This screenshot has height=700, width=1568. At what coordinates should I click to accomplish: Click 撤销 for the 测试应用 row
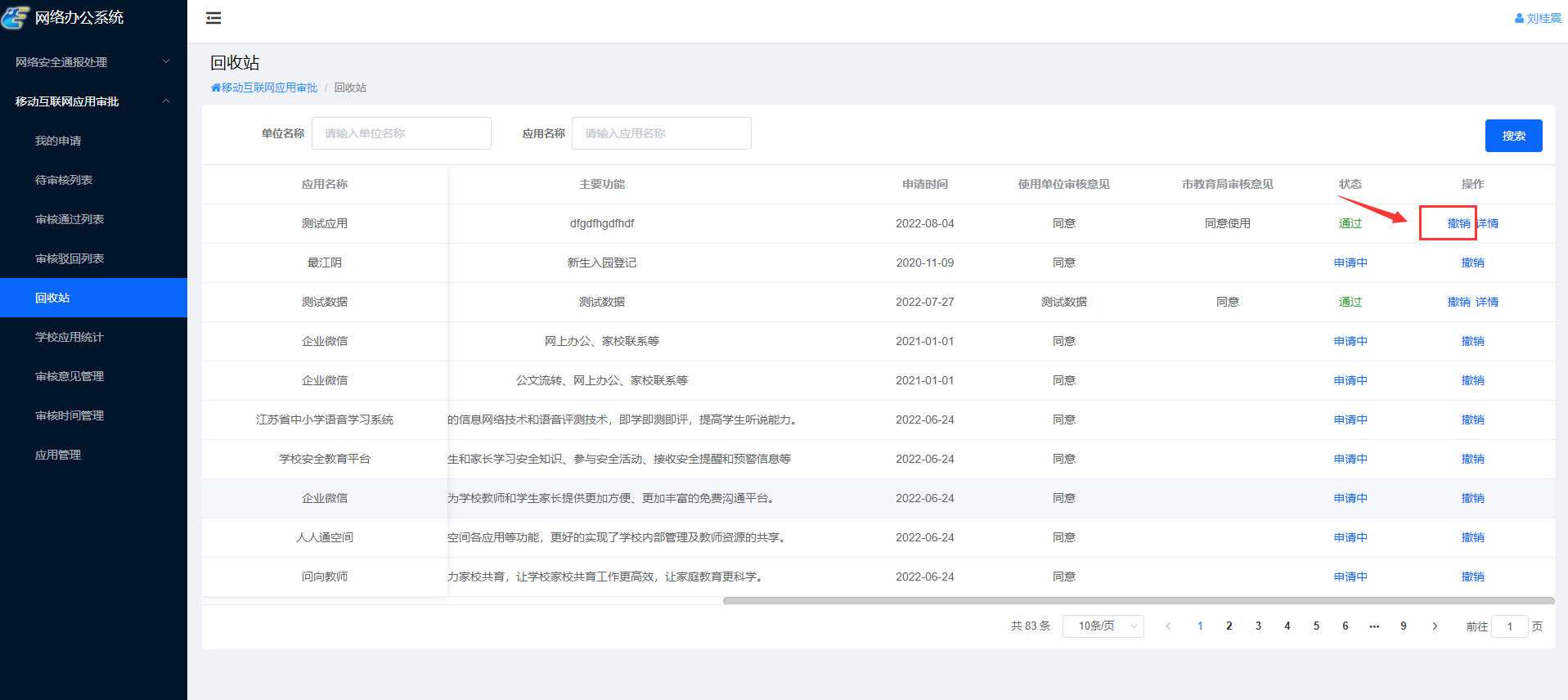click(x=1458, y=223)
